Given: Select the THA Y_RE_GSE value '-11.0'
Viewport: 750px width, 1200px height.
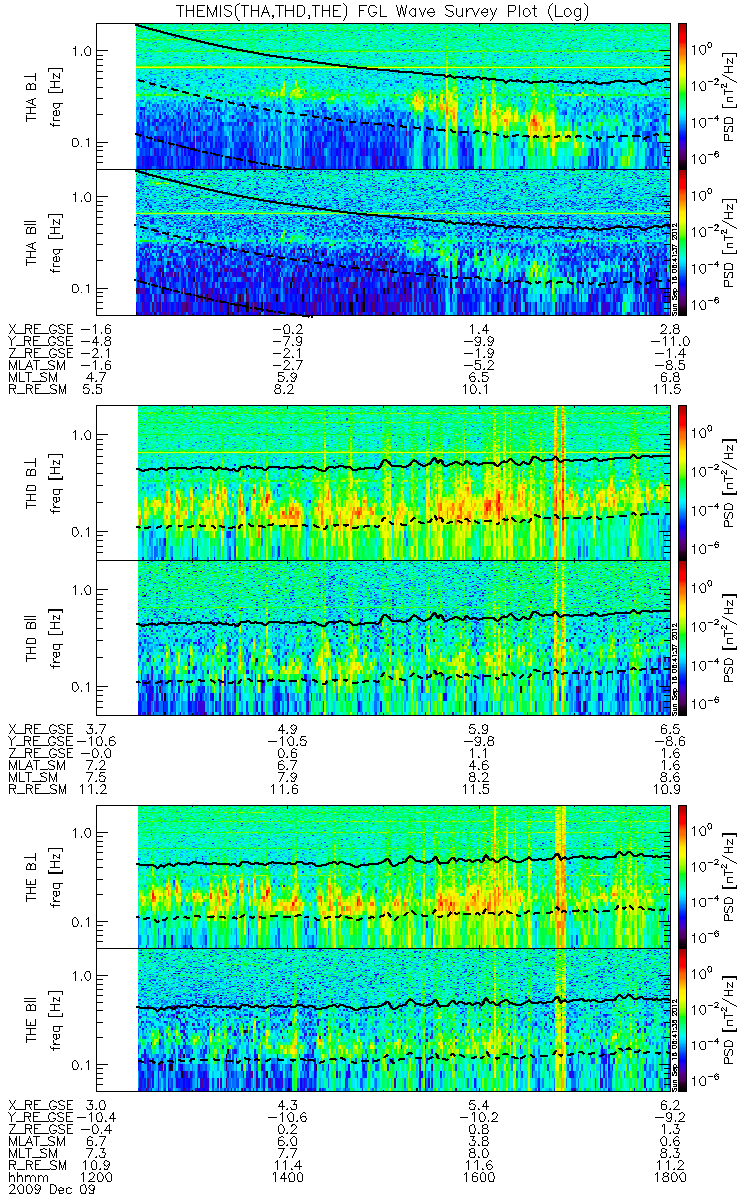Looking at the screenshot, I should (670, 341).
